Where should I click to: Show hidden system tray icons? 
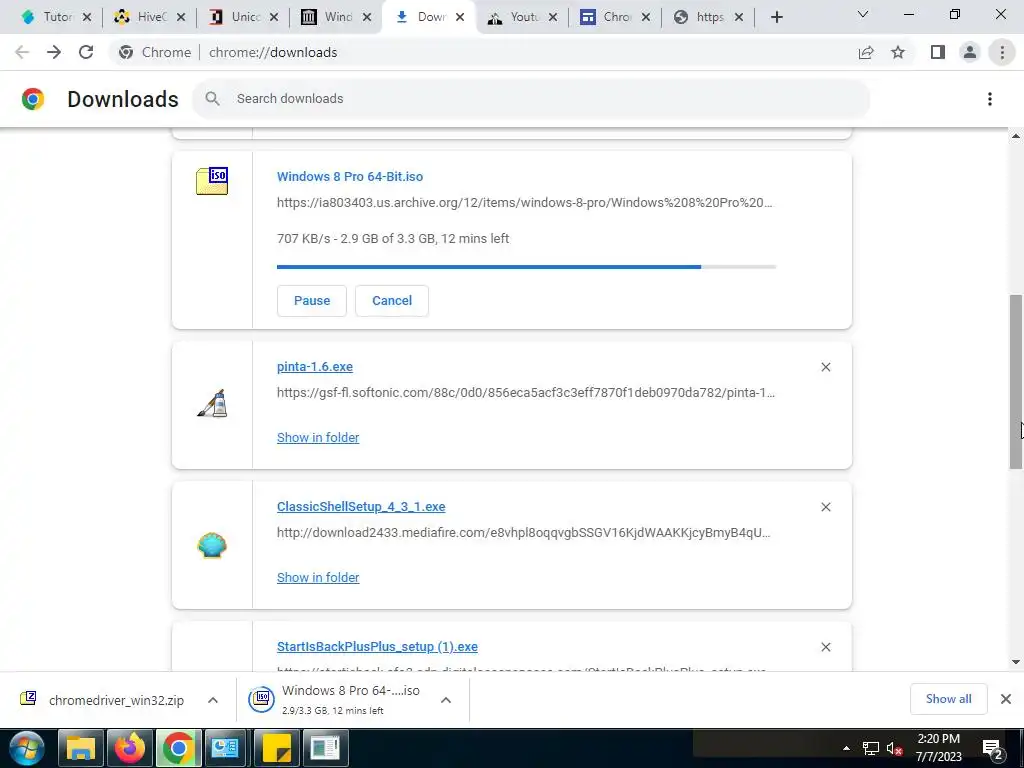846,748
